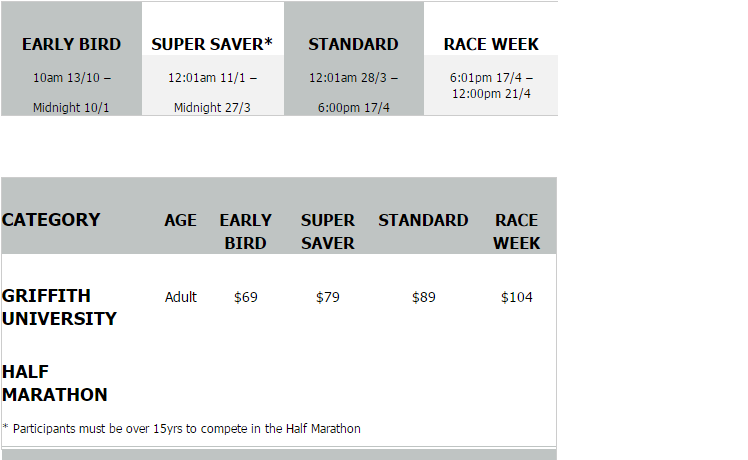748x460 pixels.
Task: Click the date range 10am 13/10 – Midnight 10/1
Action: [x=72, y=93]
